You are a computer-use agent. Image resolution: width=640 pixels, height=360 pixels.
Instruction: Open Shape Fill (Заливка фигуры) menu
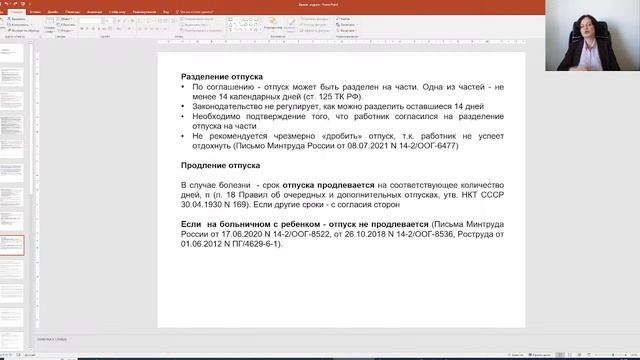(x=315, y=19)
